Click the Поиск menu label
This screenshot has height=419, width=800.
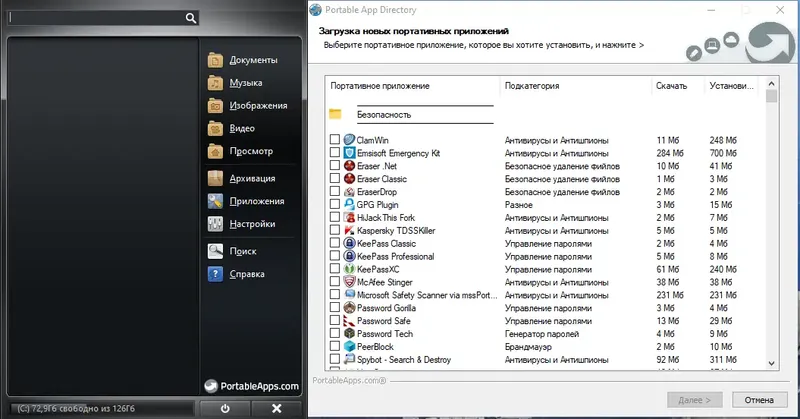pos(243,251)
